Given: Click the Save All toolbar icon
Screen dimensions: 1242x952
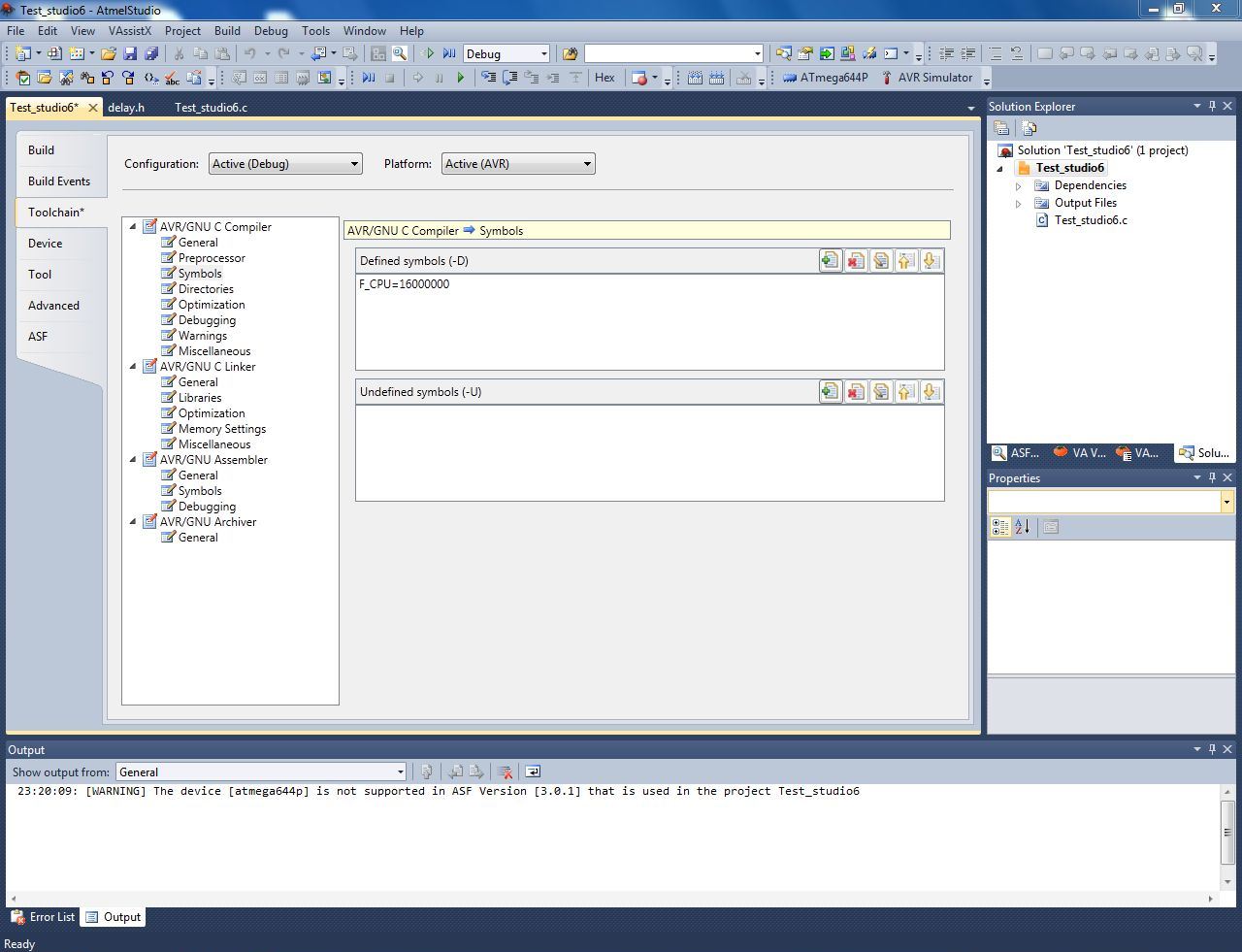Looking at the screenshot, I should point(150,53).
